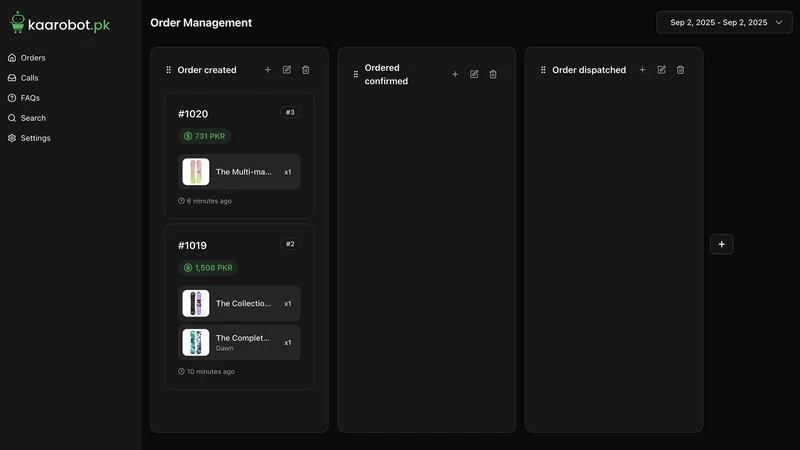Click the Order created column title

[x=207, y=70]
